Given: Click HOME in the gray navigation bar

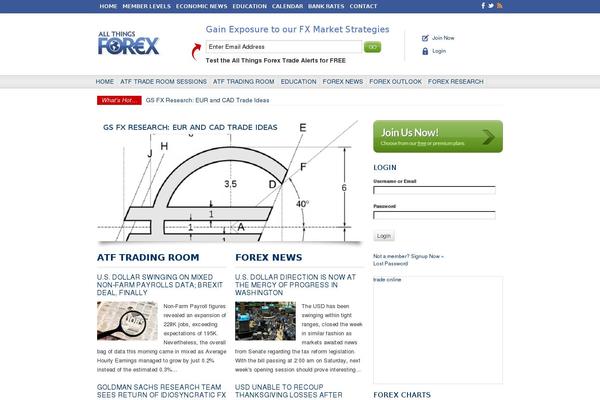Looking at the screenshot, I should [x=105, y=82].
